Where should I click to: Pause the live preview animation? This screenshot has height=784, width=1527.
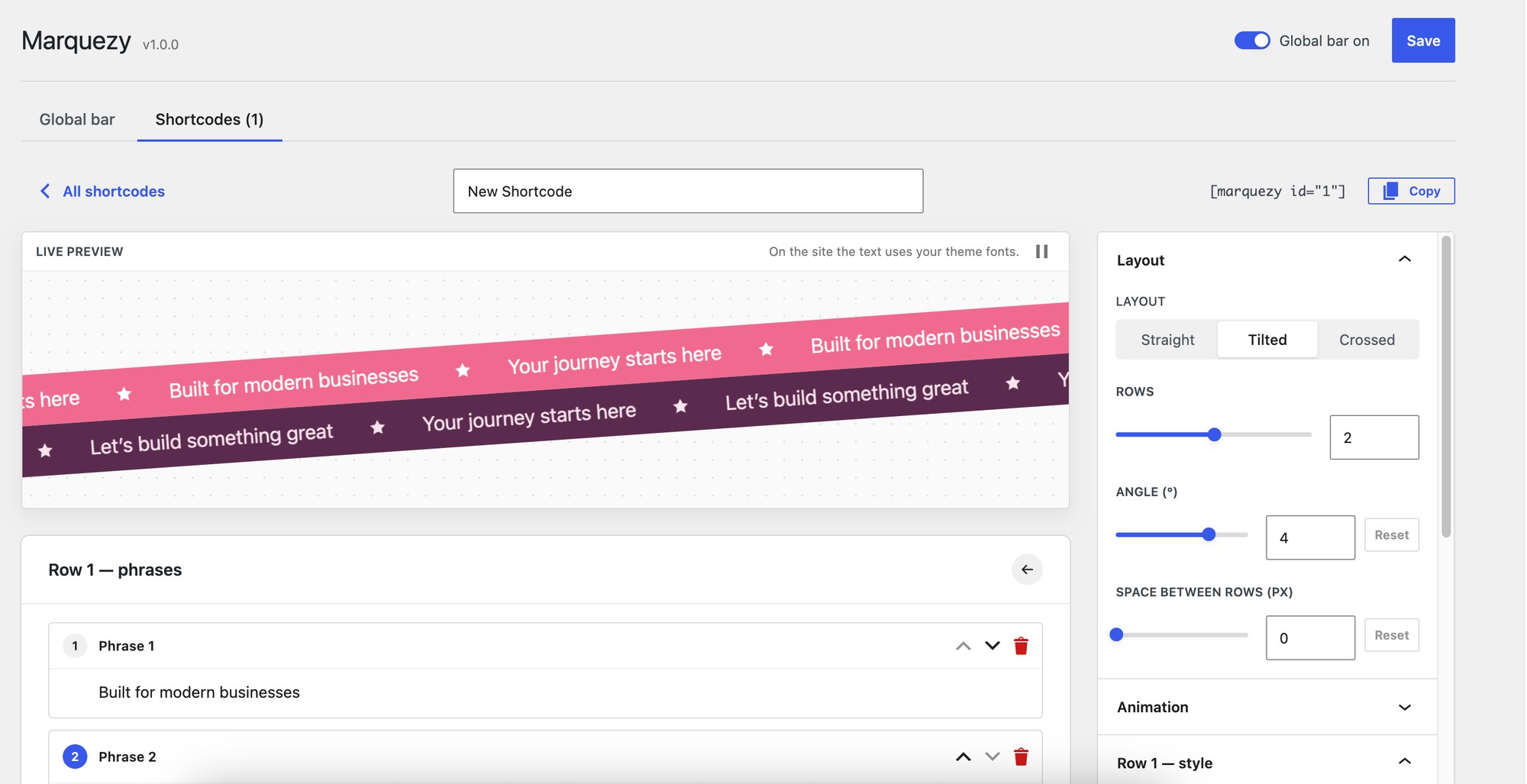(x=1041, y=251)
